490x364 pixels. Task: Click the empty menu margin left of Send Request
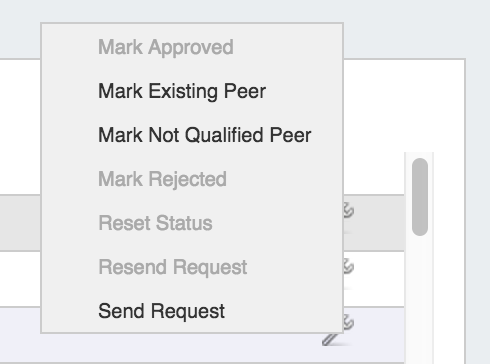click(69, 311)
